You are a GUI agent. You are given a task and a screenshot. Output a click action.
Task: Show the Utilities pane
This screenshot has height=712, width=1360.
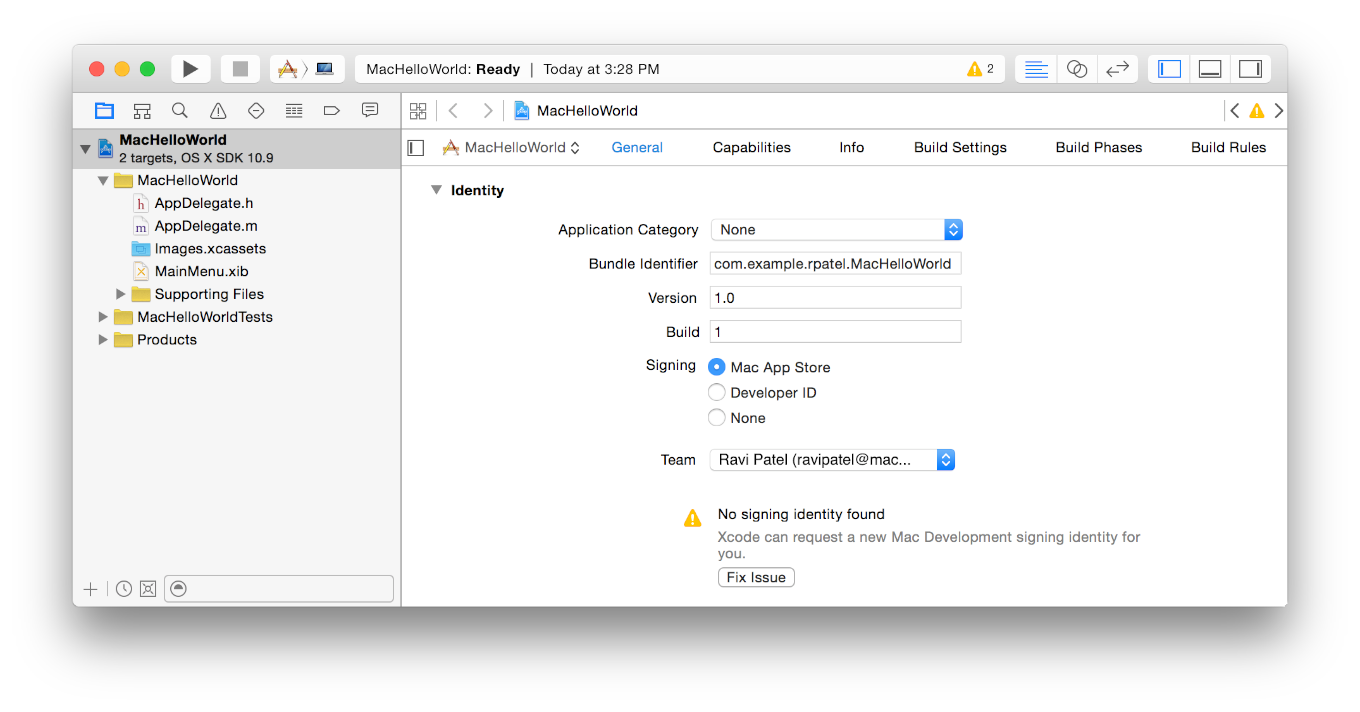pos(1250,69)
